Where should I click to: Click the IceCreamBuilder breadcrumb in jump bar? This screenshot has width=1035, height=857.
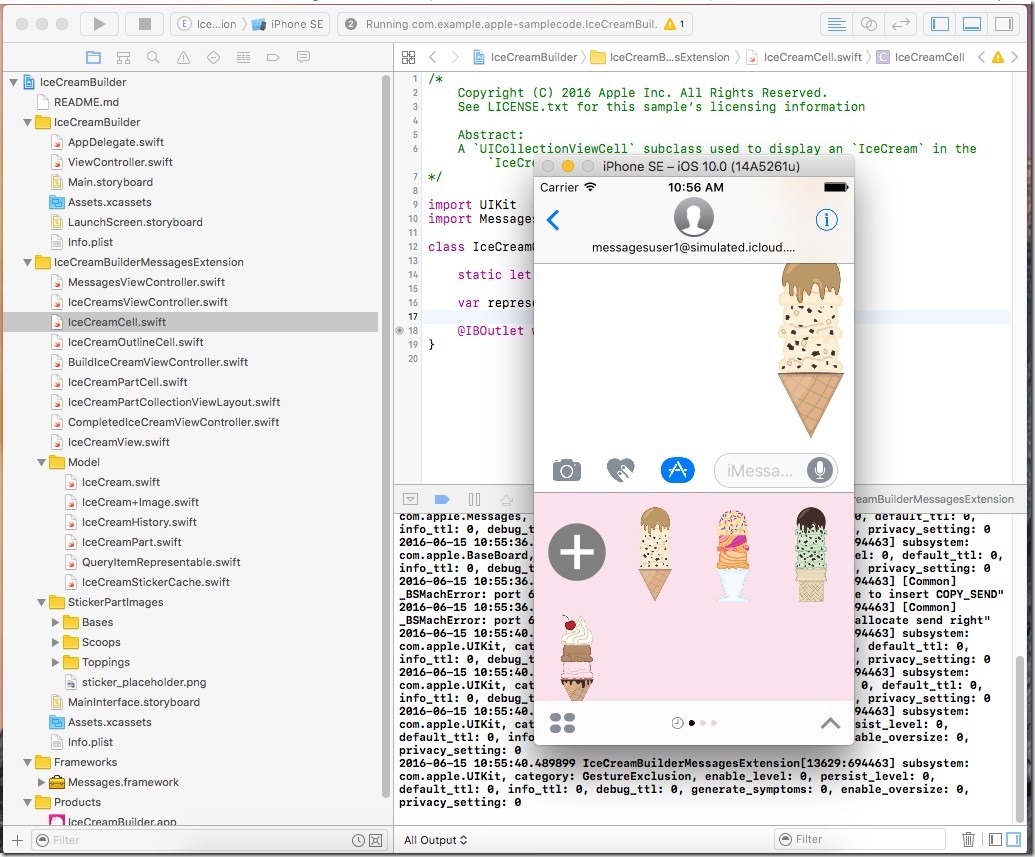click(x=525, y=57)
